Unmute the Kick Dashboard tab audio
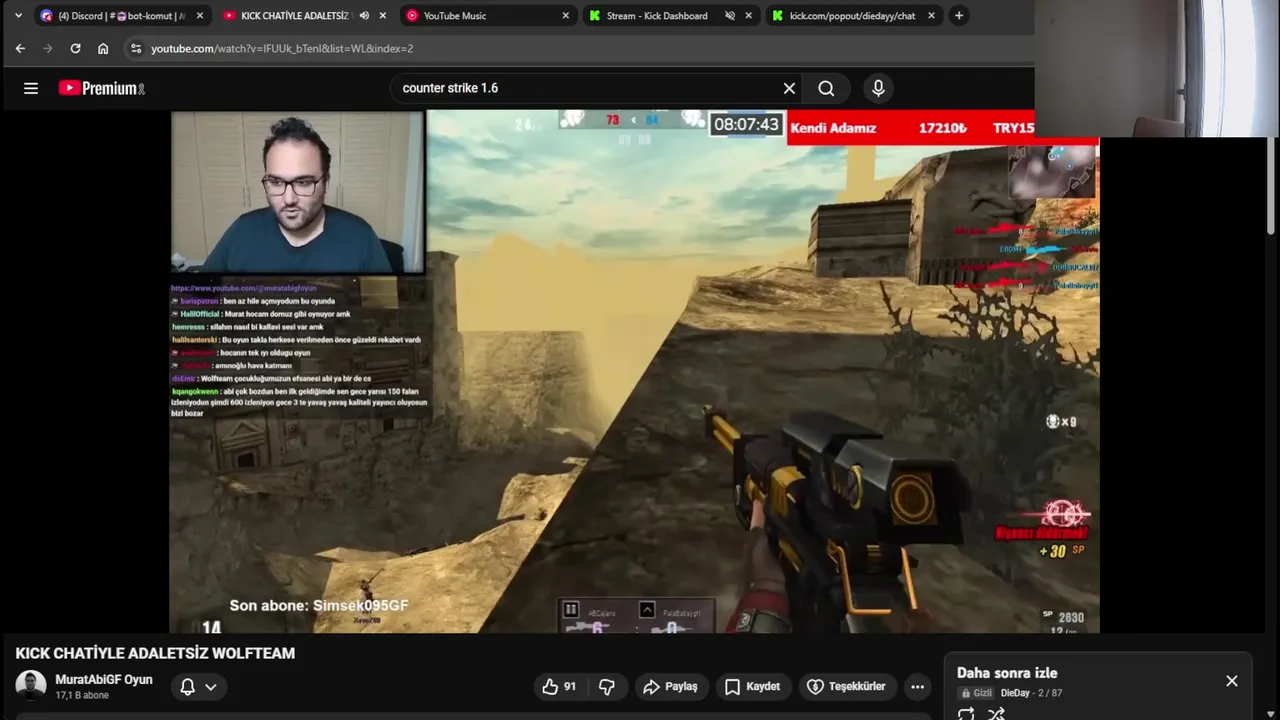Image resolution: width=1280 pixels, height=720 pixels. pyautogui.click(x=730, y=16)
